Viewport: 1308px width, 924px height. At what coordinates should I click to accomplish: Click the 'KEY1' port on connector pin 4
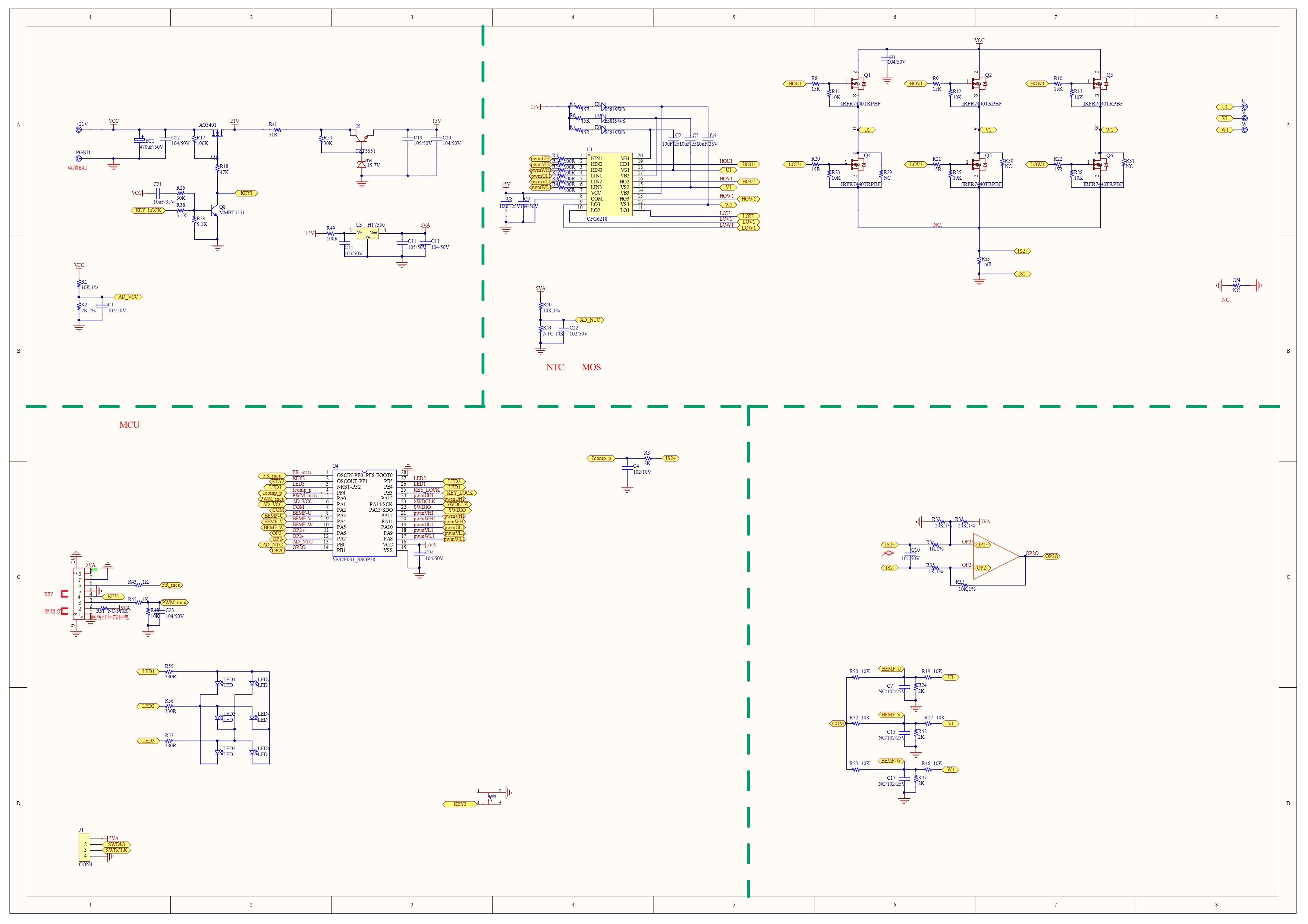(114, 597)
